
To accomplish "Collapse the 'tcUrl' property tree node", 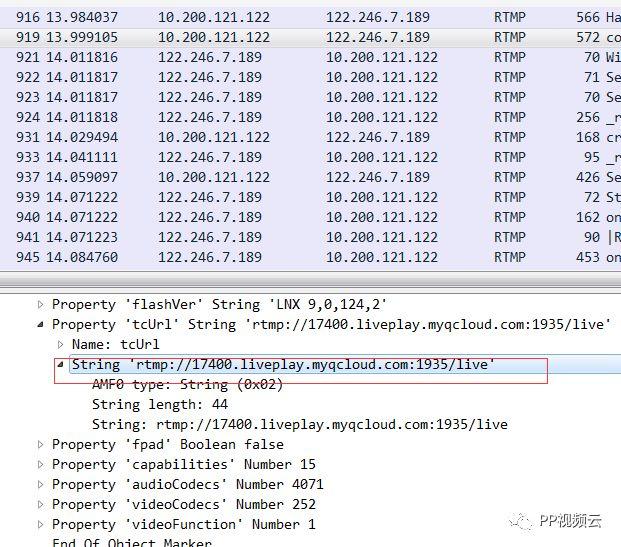I will [41, 324].
